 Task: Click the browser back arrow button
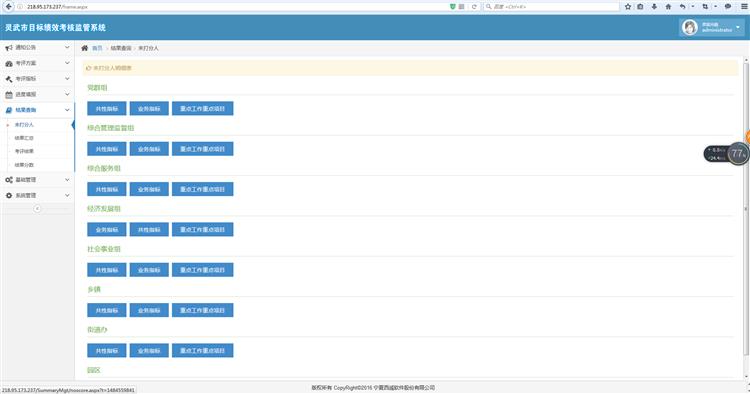(8, 7)
